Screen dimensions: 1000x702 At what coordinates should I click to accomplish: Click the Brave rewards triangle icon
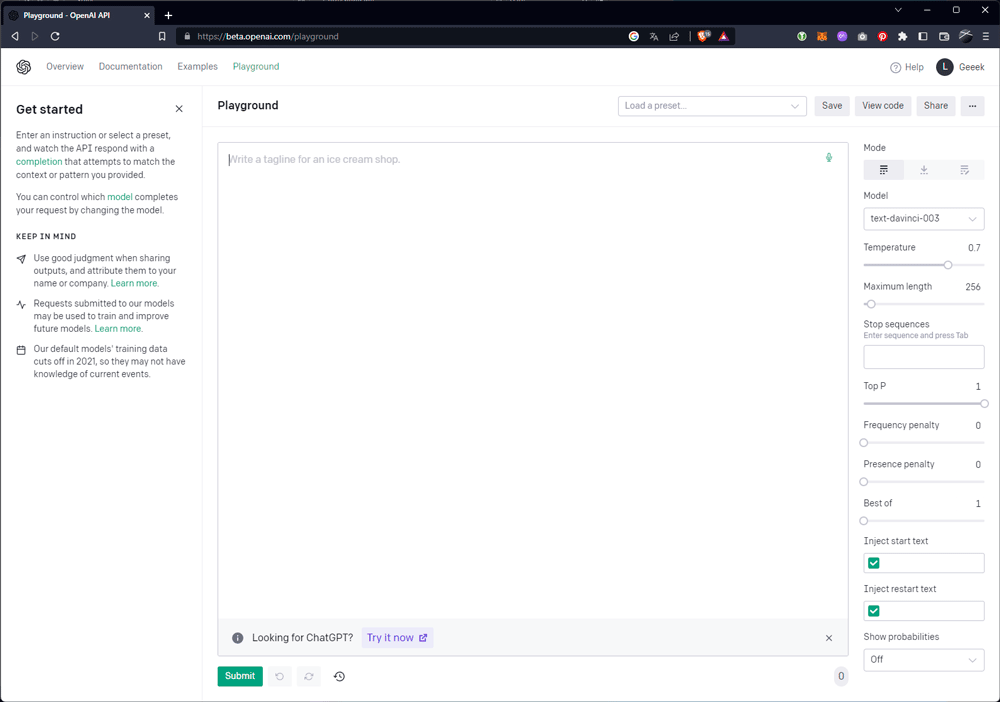pyautogui.click(x=724, y=36)
